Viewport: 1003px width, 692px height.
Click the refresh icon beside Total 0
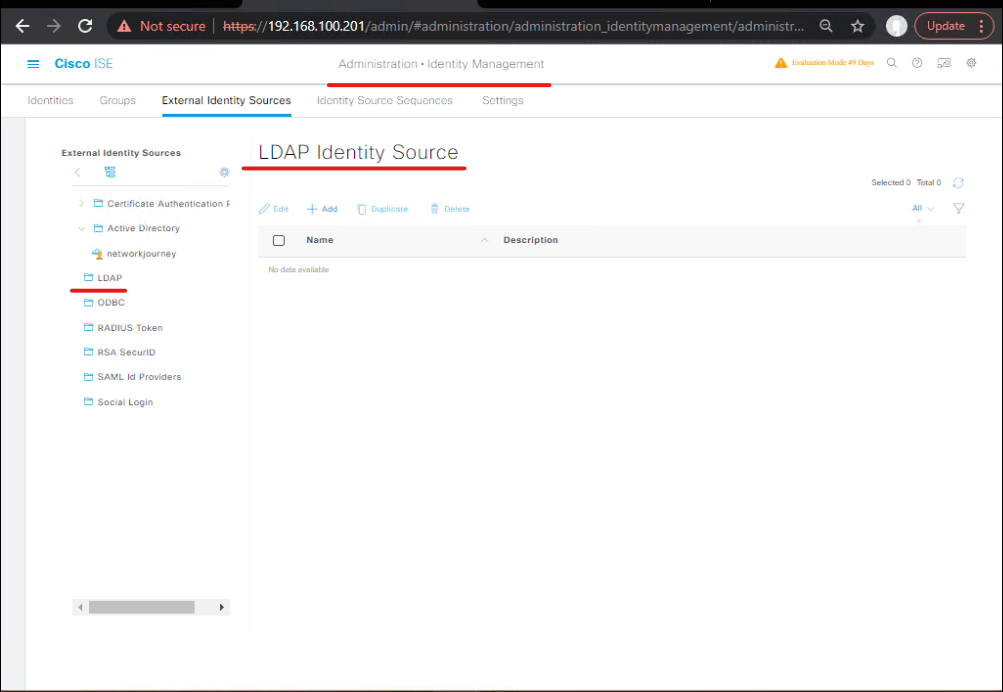(958, 183)
